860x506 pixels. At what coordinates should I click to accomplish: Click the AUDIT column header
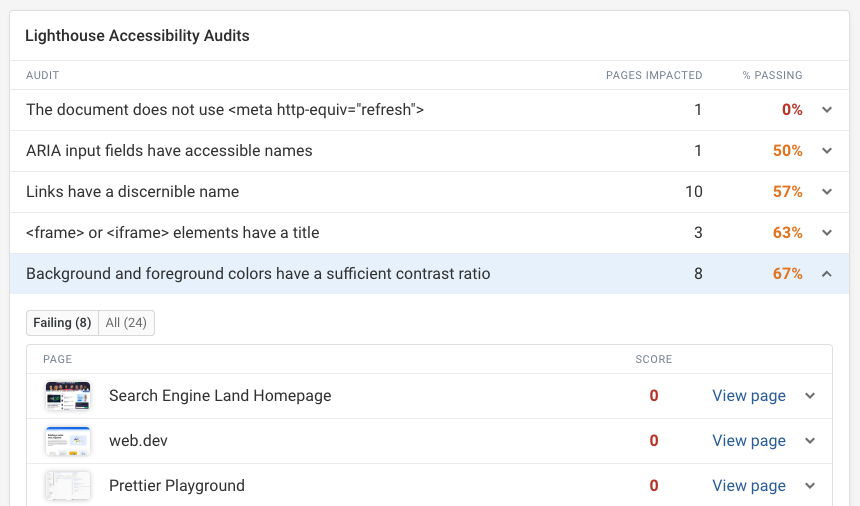[43, 76]
